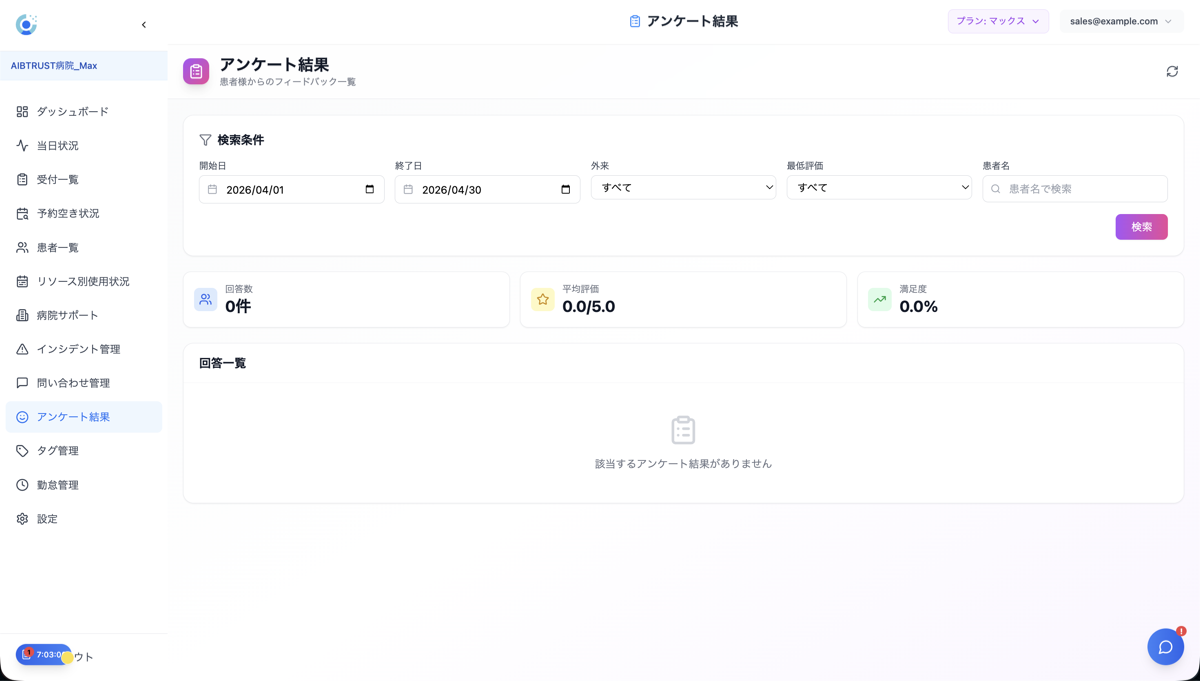Click the 受付一覧 clipboard icon

pyautogui.click(x=22, y=179)
